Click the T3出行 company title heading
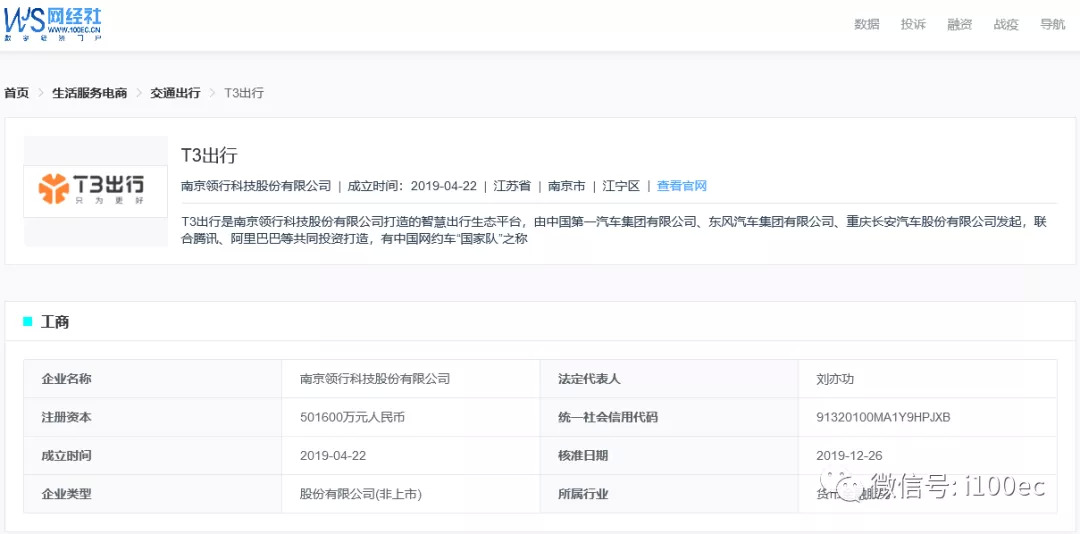The height and width of the screenshot is (534, 1080). pos(209,155)
